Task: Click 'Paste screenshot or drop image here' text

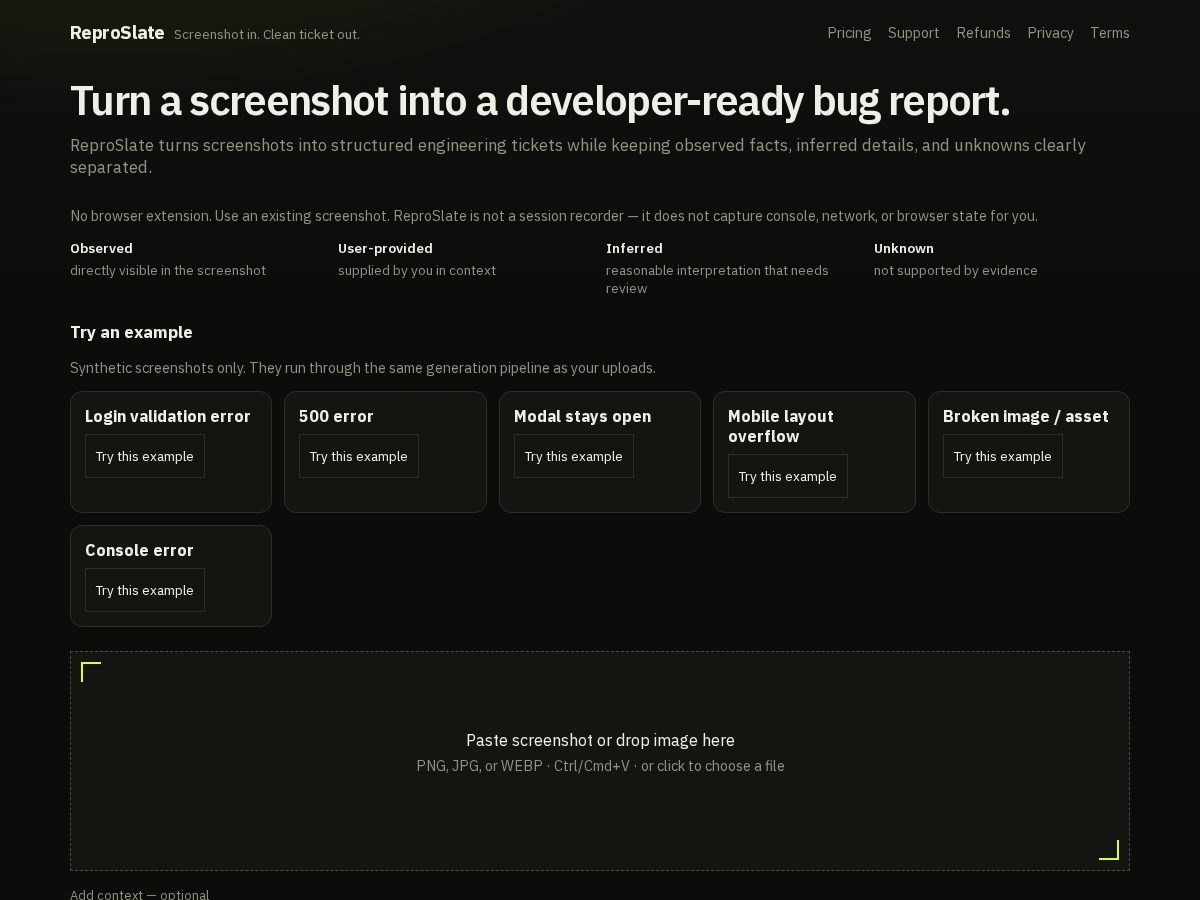Action: pyautogui.click(x=600, y=740)
